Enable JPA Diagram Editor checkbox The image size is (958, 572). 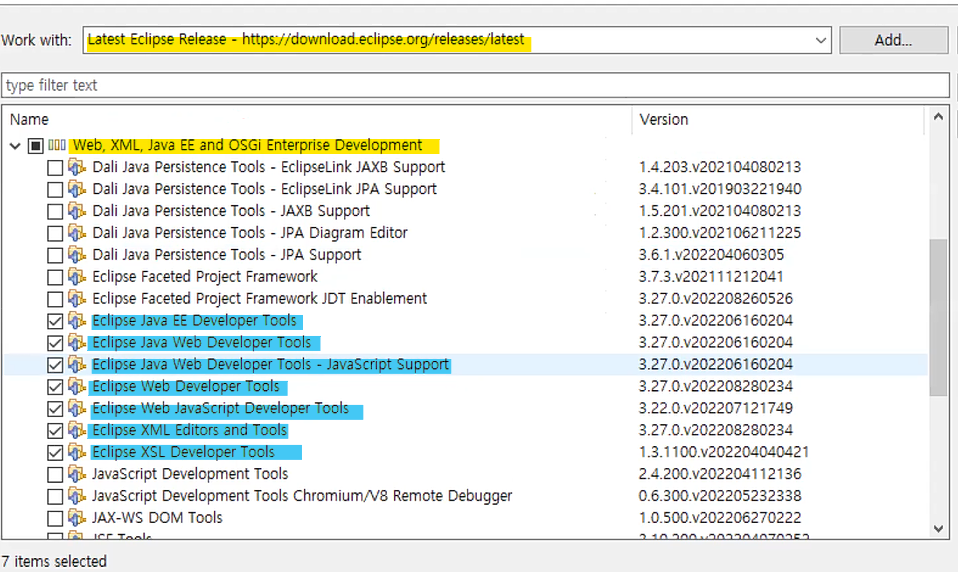(x=55, y=233)
